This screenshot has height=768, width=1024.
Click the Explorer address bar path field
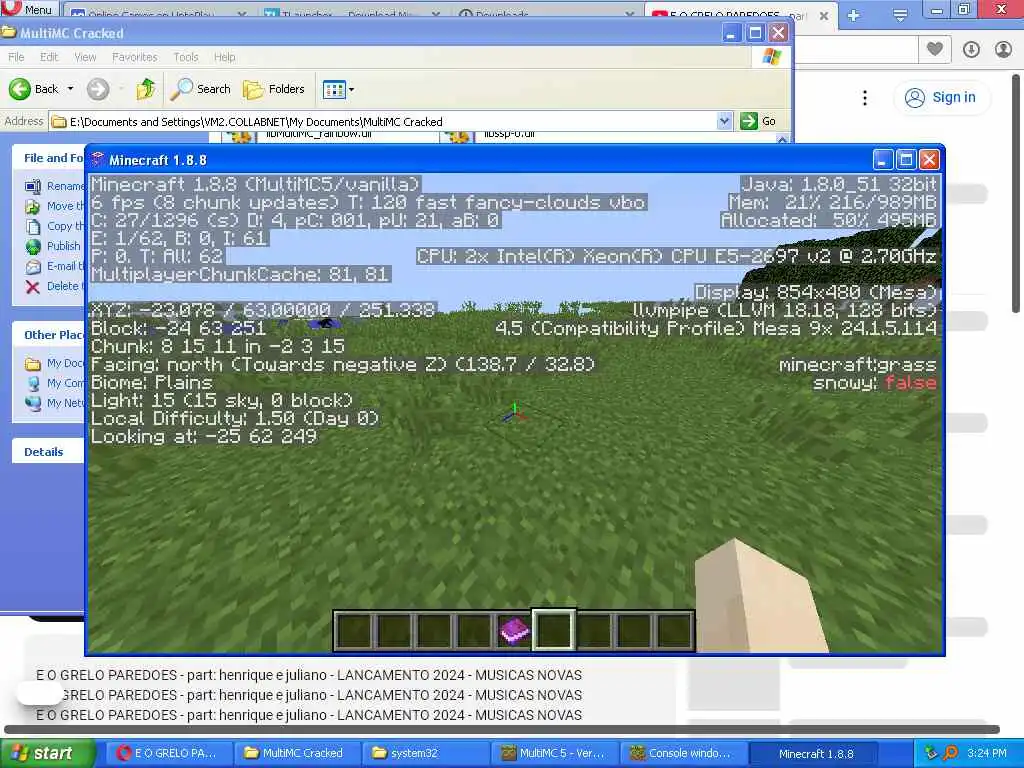pyautogui.click(x=384, y=121)
